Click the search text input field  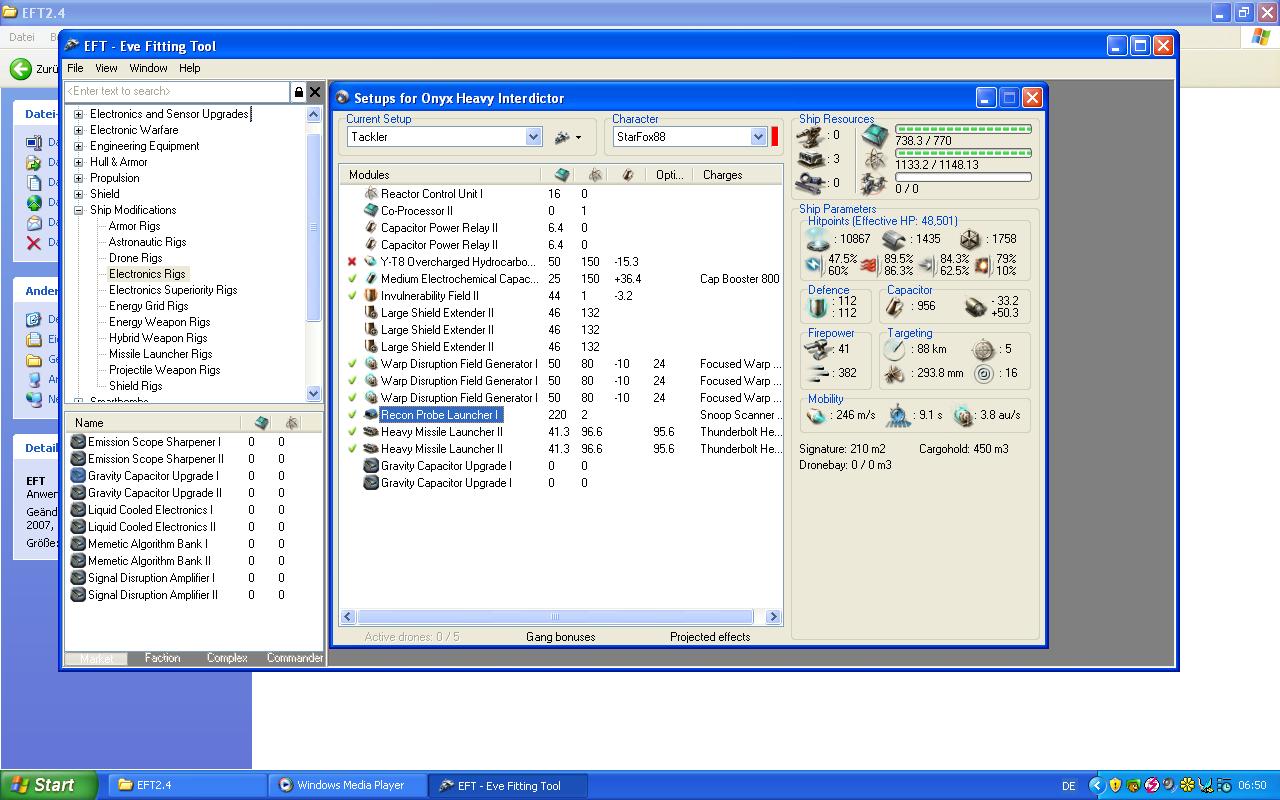(176, 92)
